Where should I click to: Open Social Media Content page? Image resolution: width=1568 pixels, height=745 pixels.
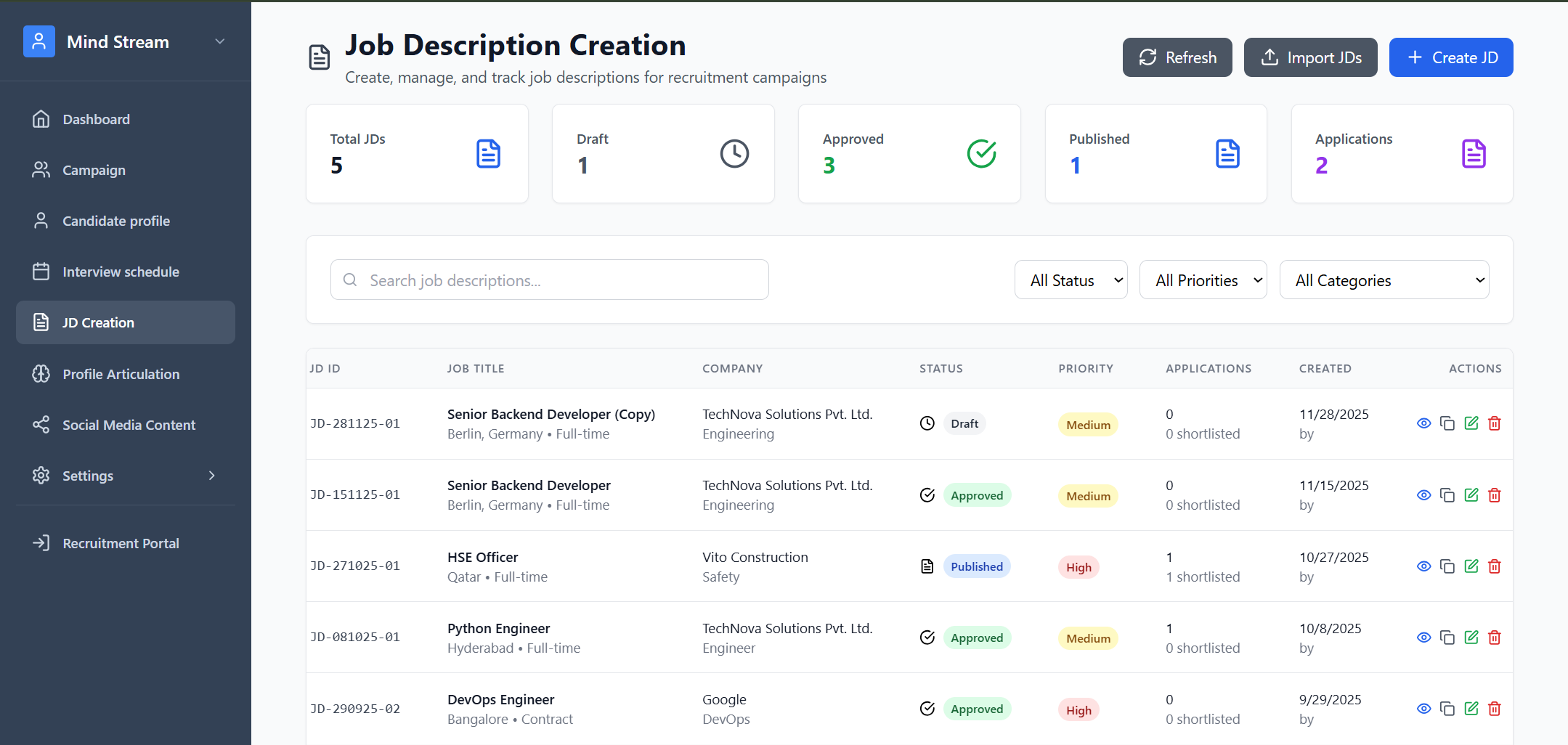(126, 425)
